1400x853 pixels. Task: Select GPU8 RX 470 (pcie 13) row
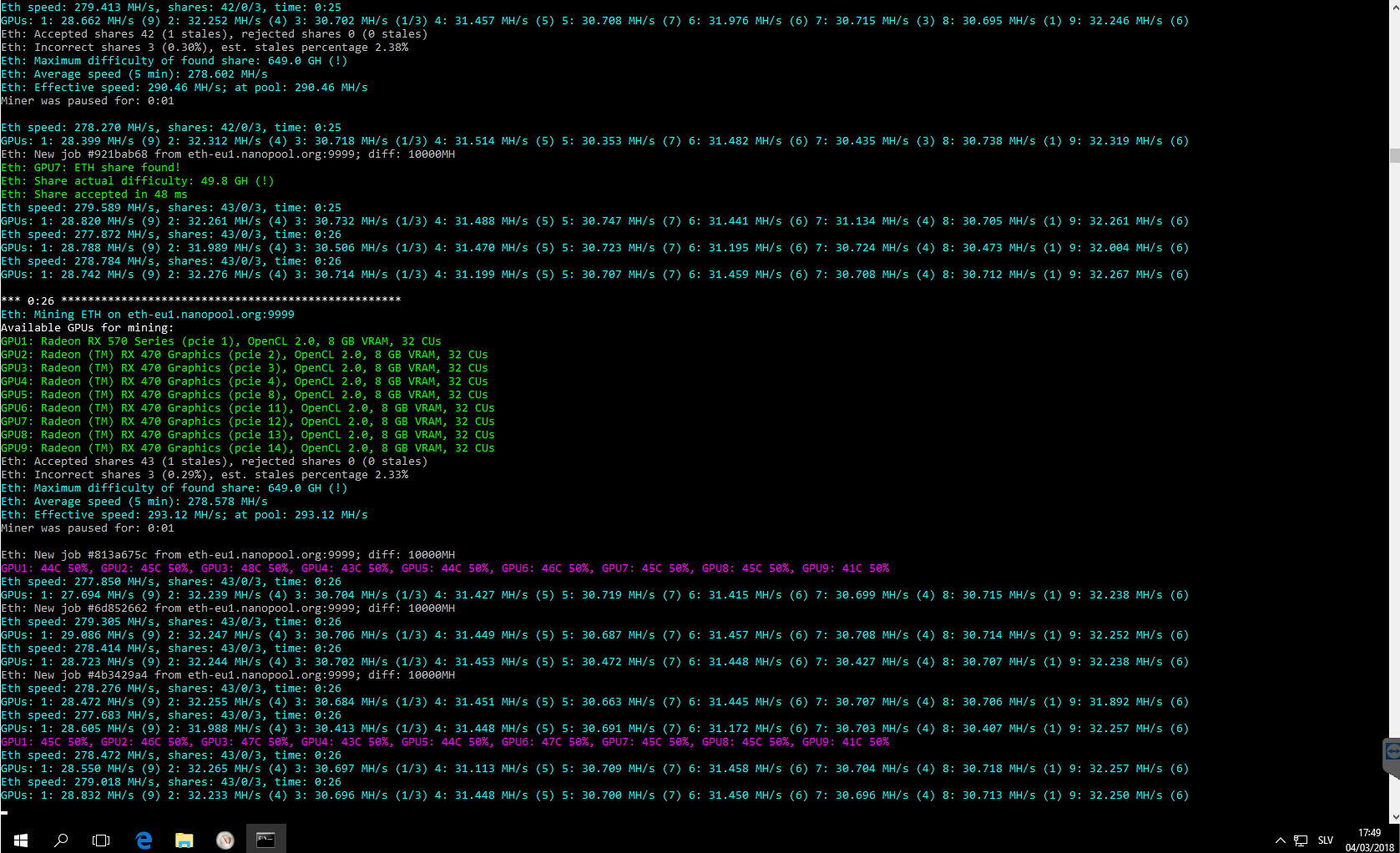[248, 435]
